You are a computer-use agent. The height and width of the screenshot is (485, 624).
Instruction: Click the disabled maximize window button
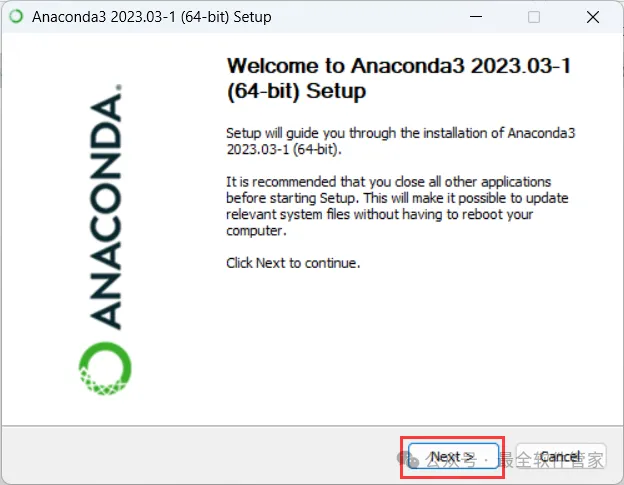[534, 17]
